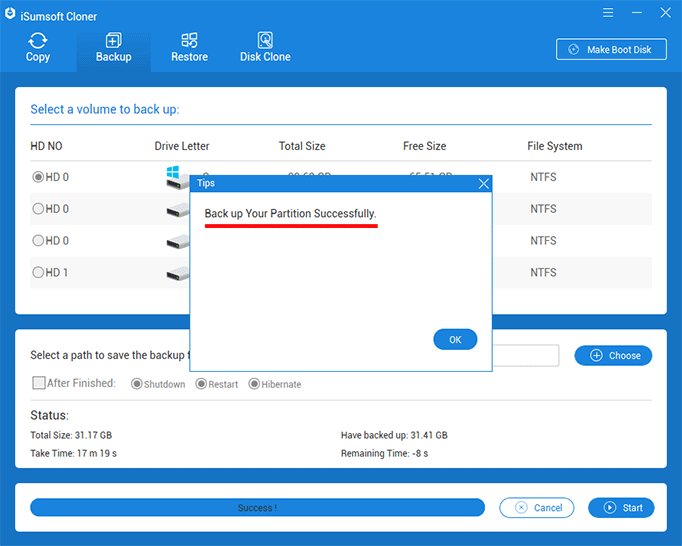
Task: Click the 'Remaining Time: -8 s' text
Action: pos(384,453)
